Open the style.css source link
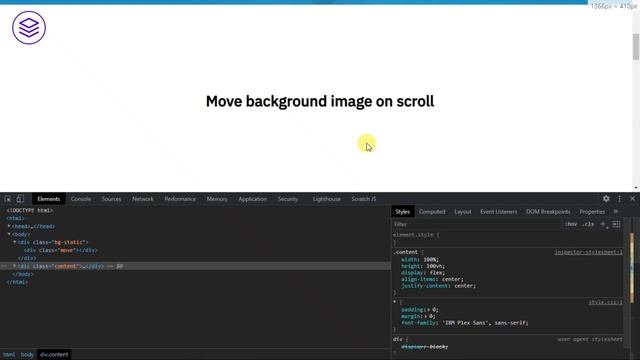 tap(605, 302)
